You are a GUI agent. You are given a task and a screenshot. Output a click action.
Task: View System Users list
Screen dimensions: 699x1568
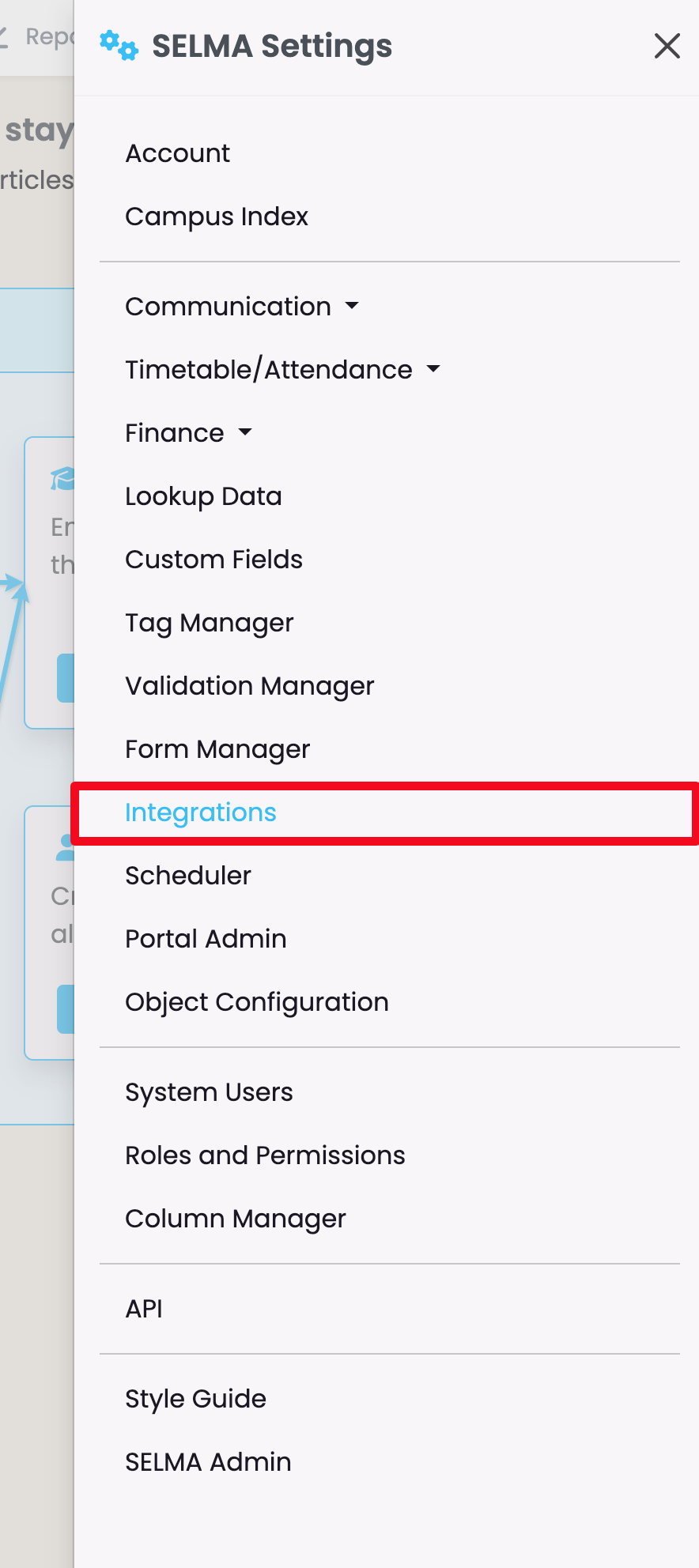coord(209,1092)
